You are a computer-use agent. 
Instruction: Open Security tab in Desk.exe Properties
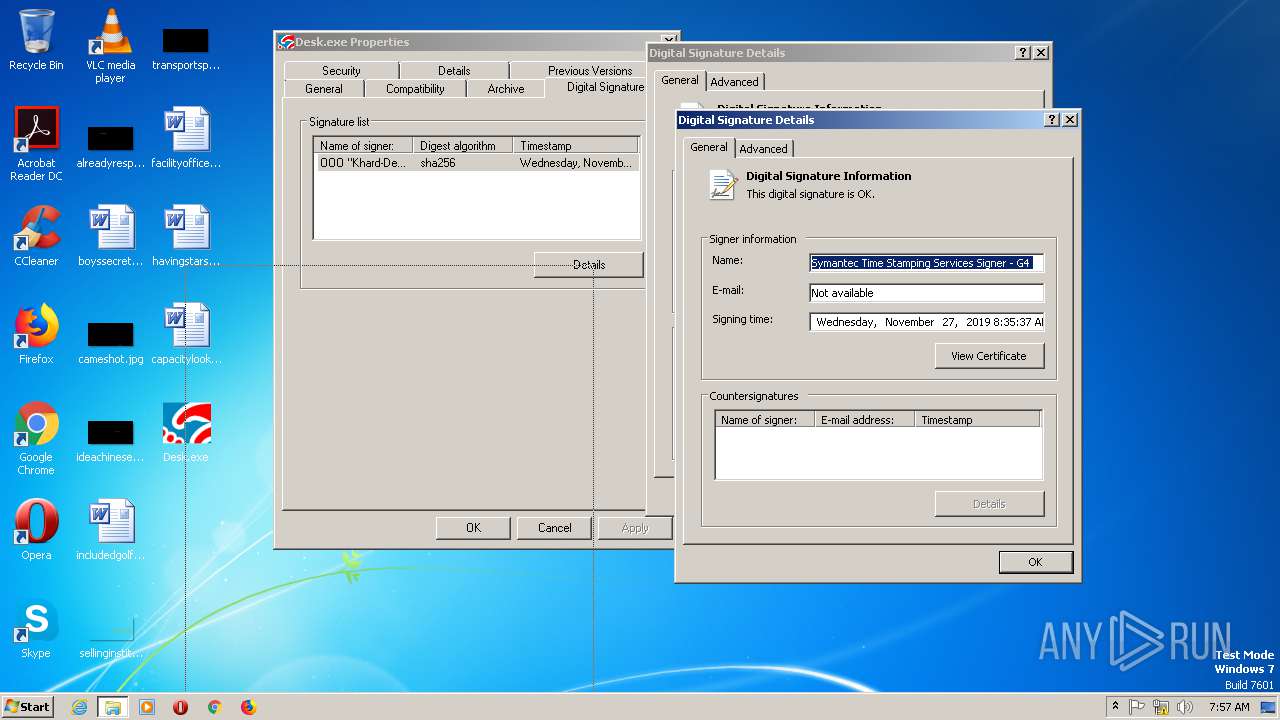tap(341, 71)
